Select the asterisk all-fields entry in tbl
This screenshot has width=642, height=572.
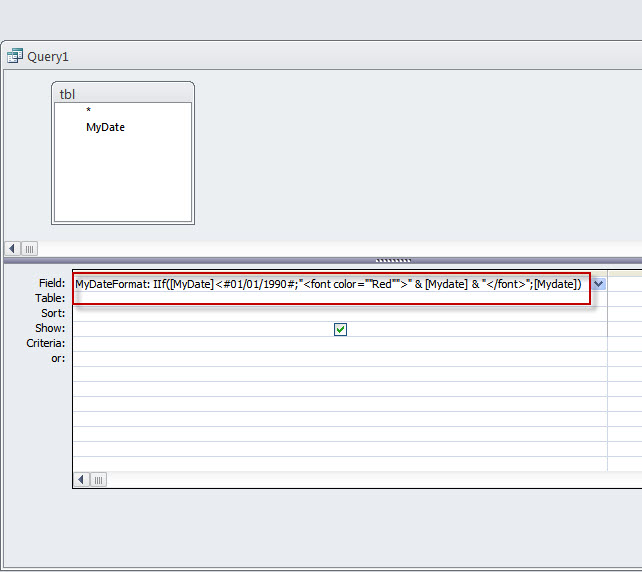click(x=88, y=110)
